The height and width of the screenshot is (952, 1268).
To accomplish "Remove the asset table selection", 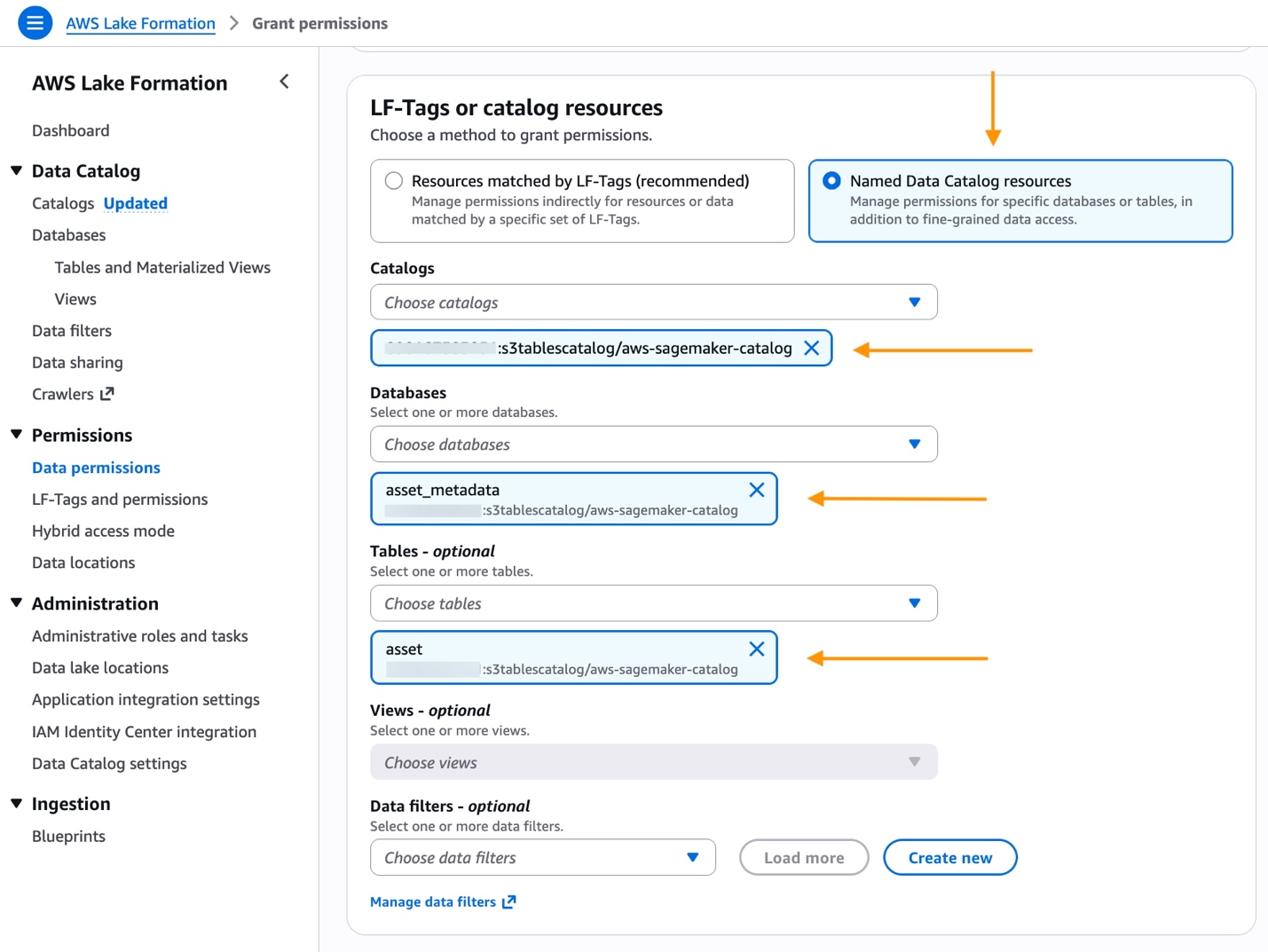I will (x=756, y=649).
